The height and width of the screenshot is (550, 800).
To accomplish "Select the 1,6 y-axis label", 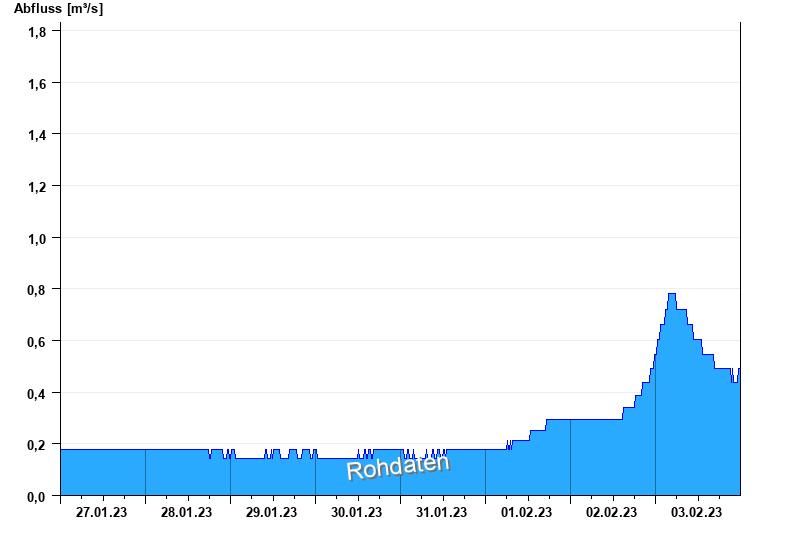I will [37, 84].
